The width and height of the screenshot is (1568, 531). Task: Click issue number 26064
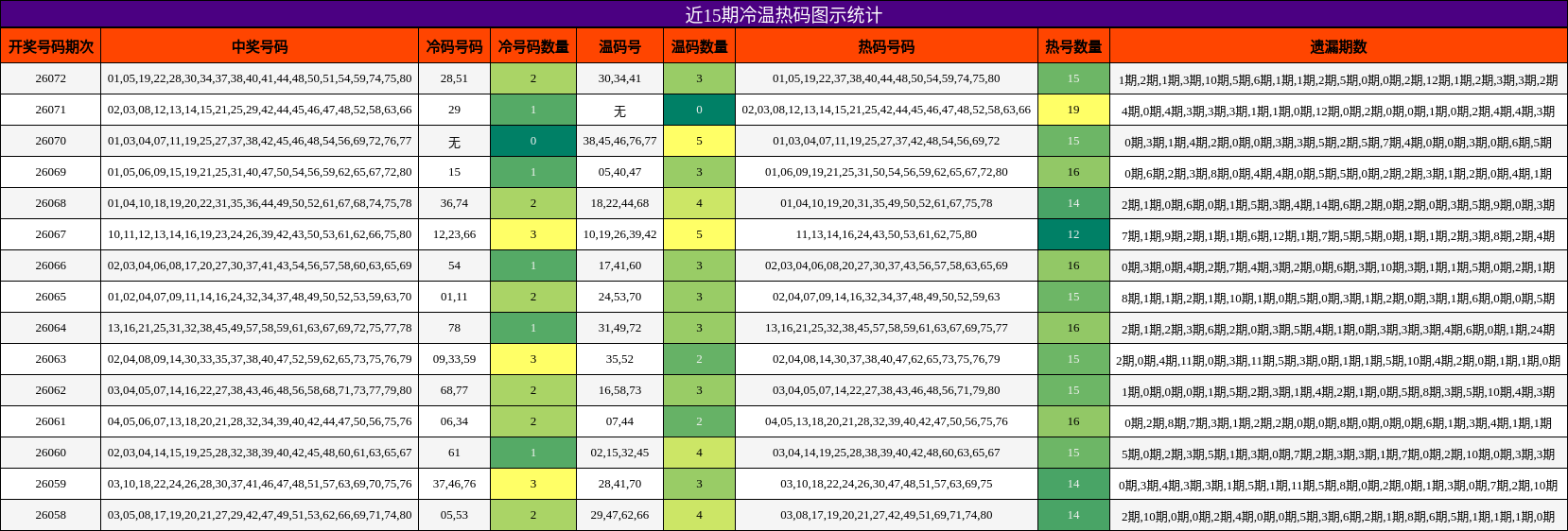tap(51, 328)
